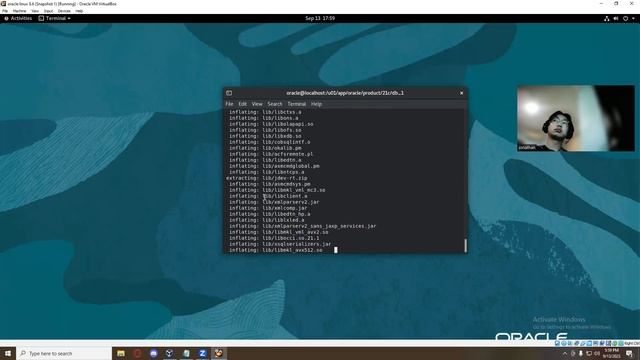Open the terminal window's Help menu

pos(316,104)
